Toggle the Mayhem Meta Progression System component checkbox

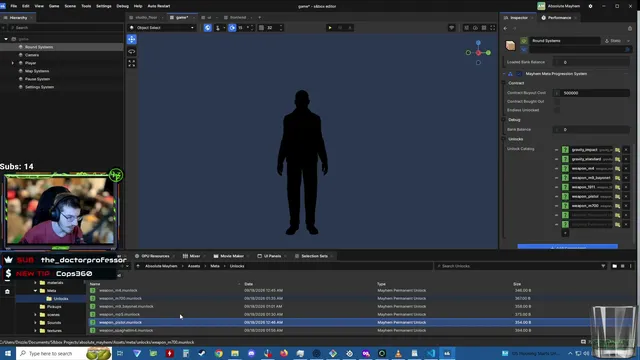coord(519,74)
